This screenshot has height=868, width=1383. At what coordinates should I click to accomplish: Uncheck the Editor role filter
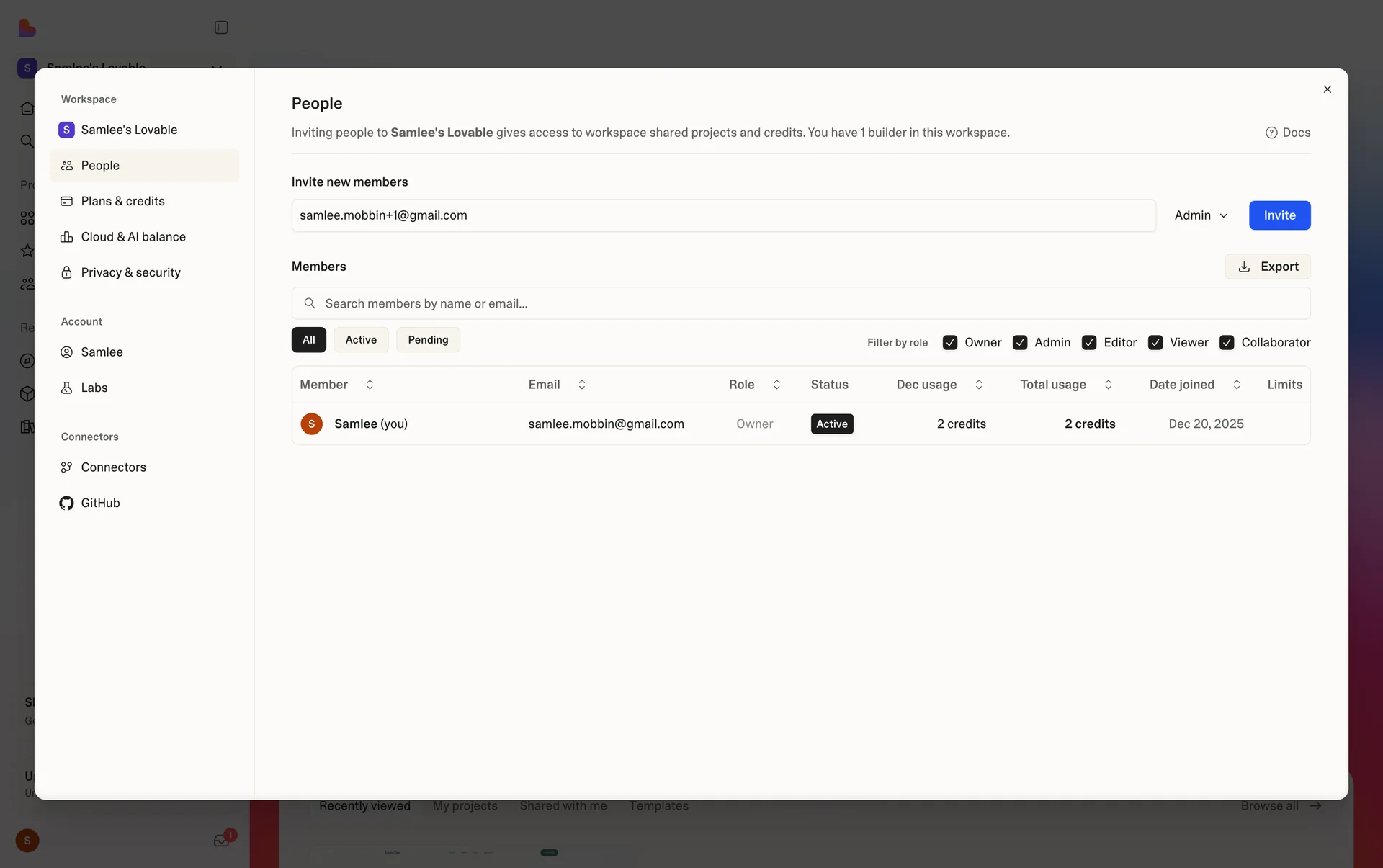[x=1089, y=343]
